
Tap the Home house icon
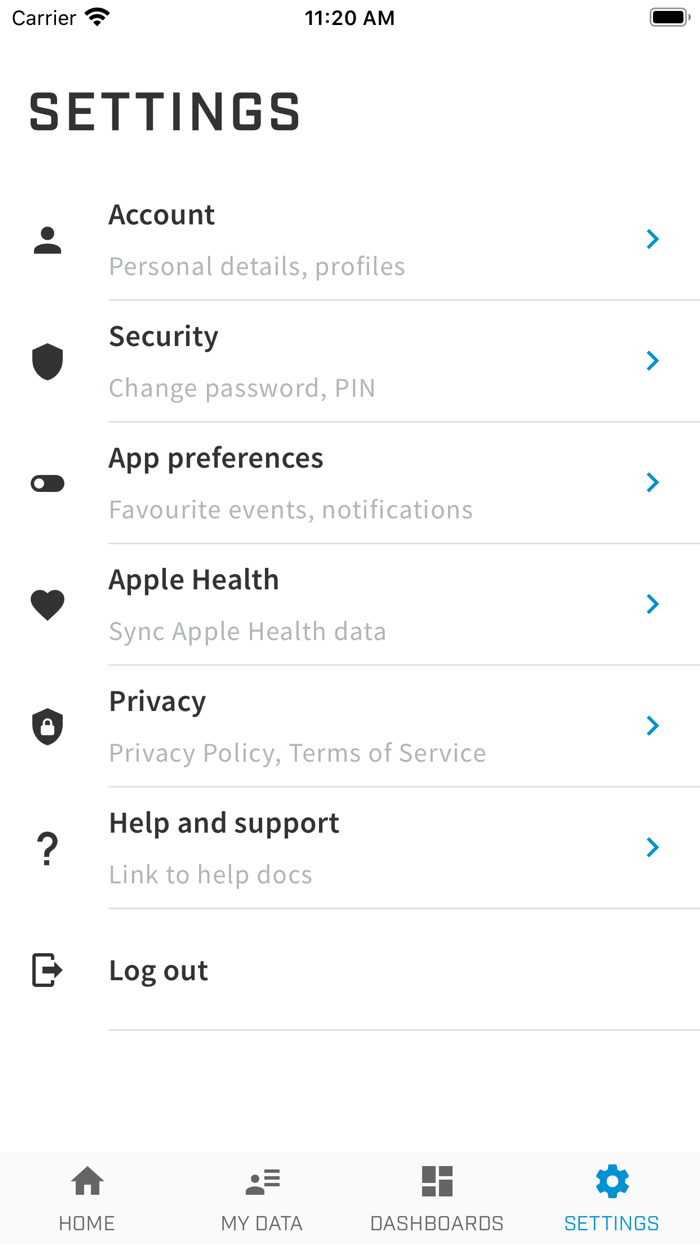pos(87,1181)
